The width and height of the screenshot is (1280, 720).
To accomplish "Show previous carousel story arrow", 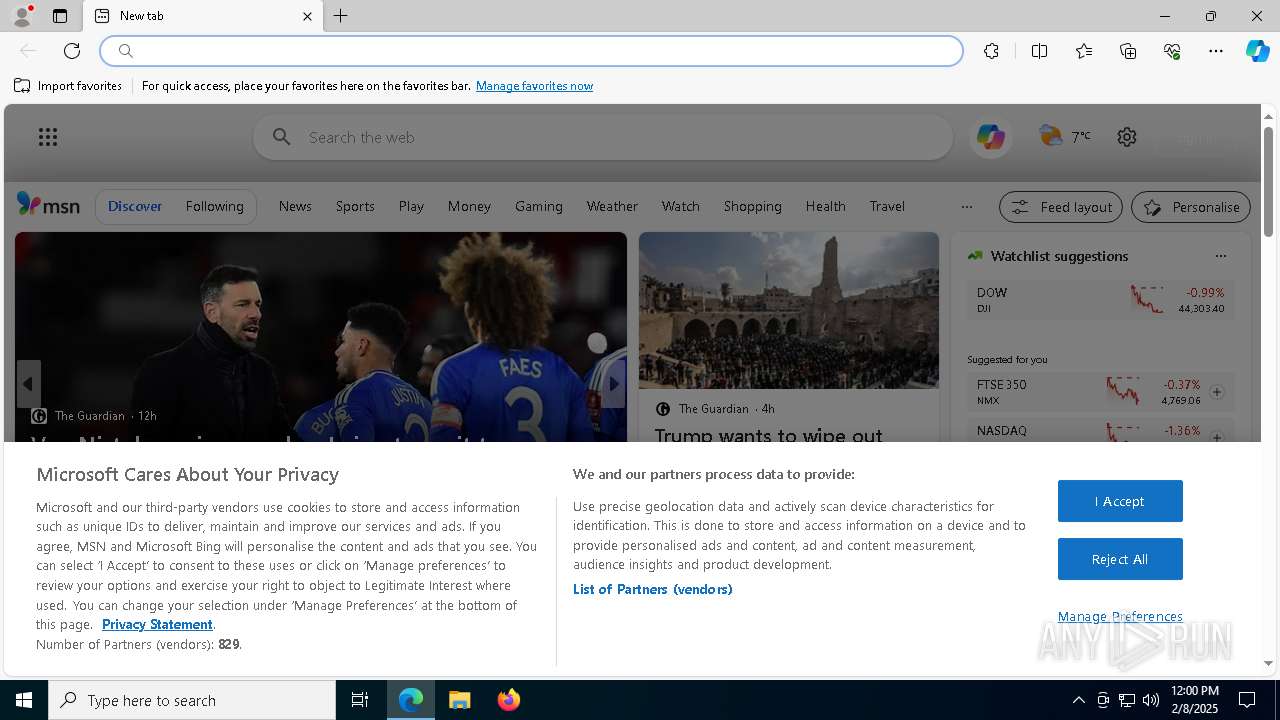I will [x=28, y=384].
